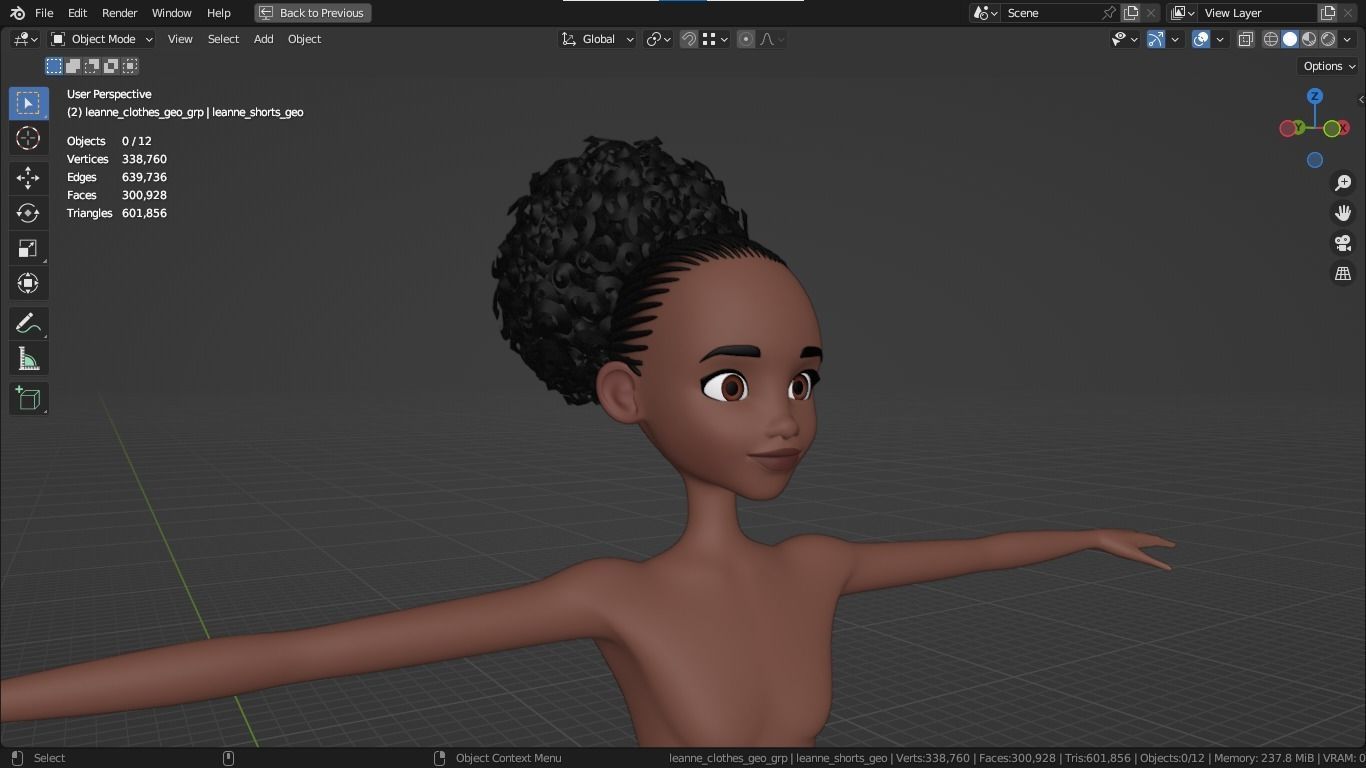Open Global transform orientation dropdown
The image size is (1366, 768).
point(597,39)
